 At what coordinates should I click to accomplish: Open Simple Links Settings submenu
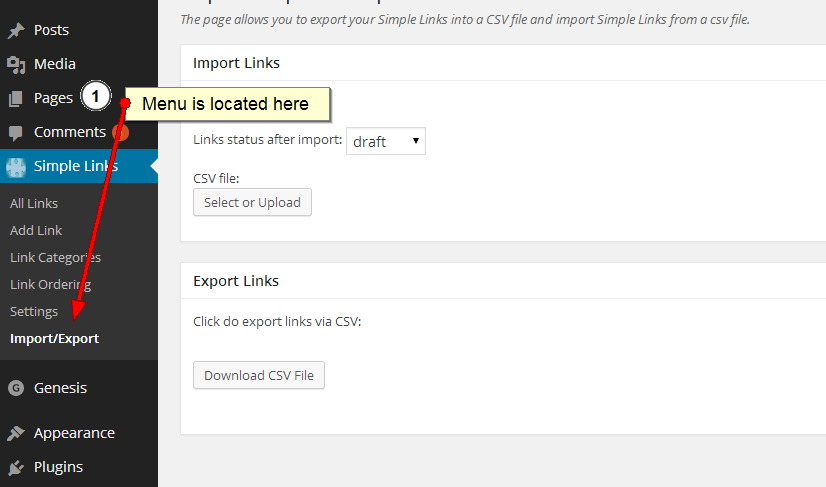(x=34, y=311)
